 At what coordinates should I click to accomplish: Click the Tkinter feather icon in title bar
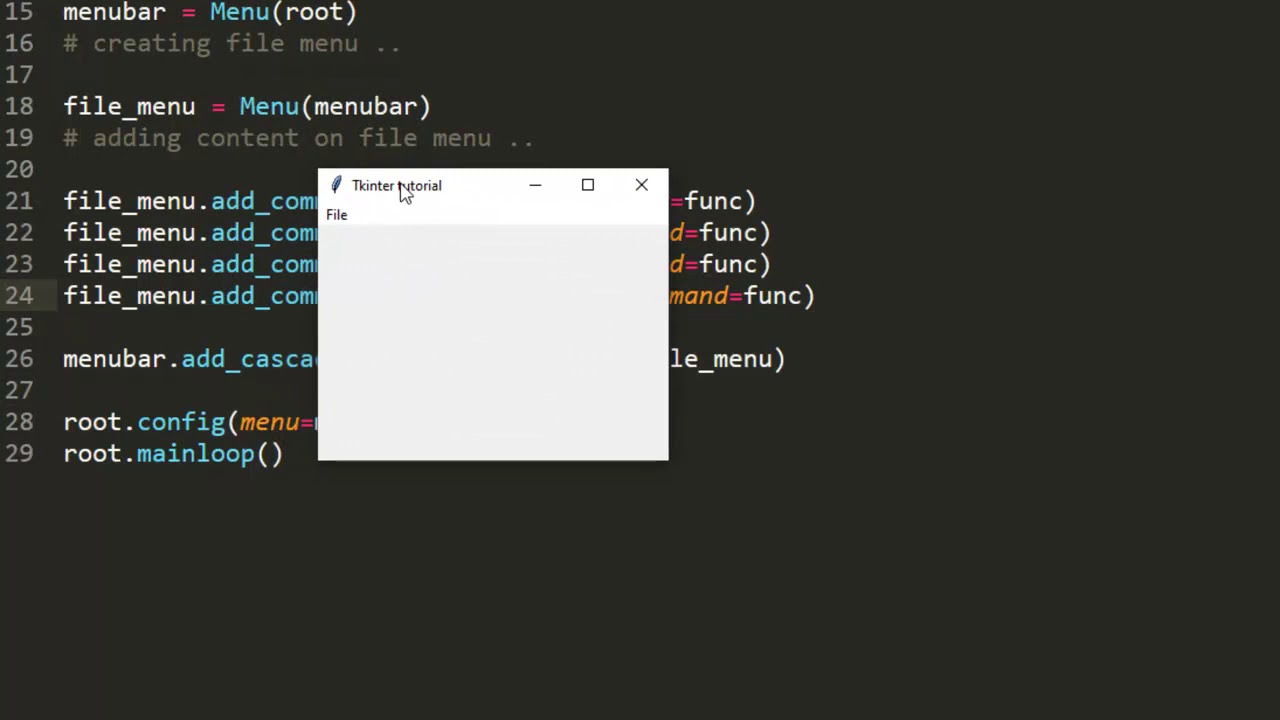(x=336, y=185)
